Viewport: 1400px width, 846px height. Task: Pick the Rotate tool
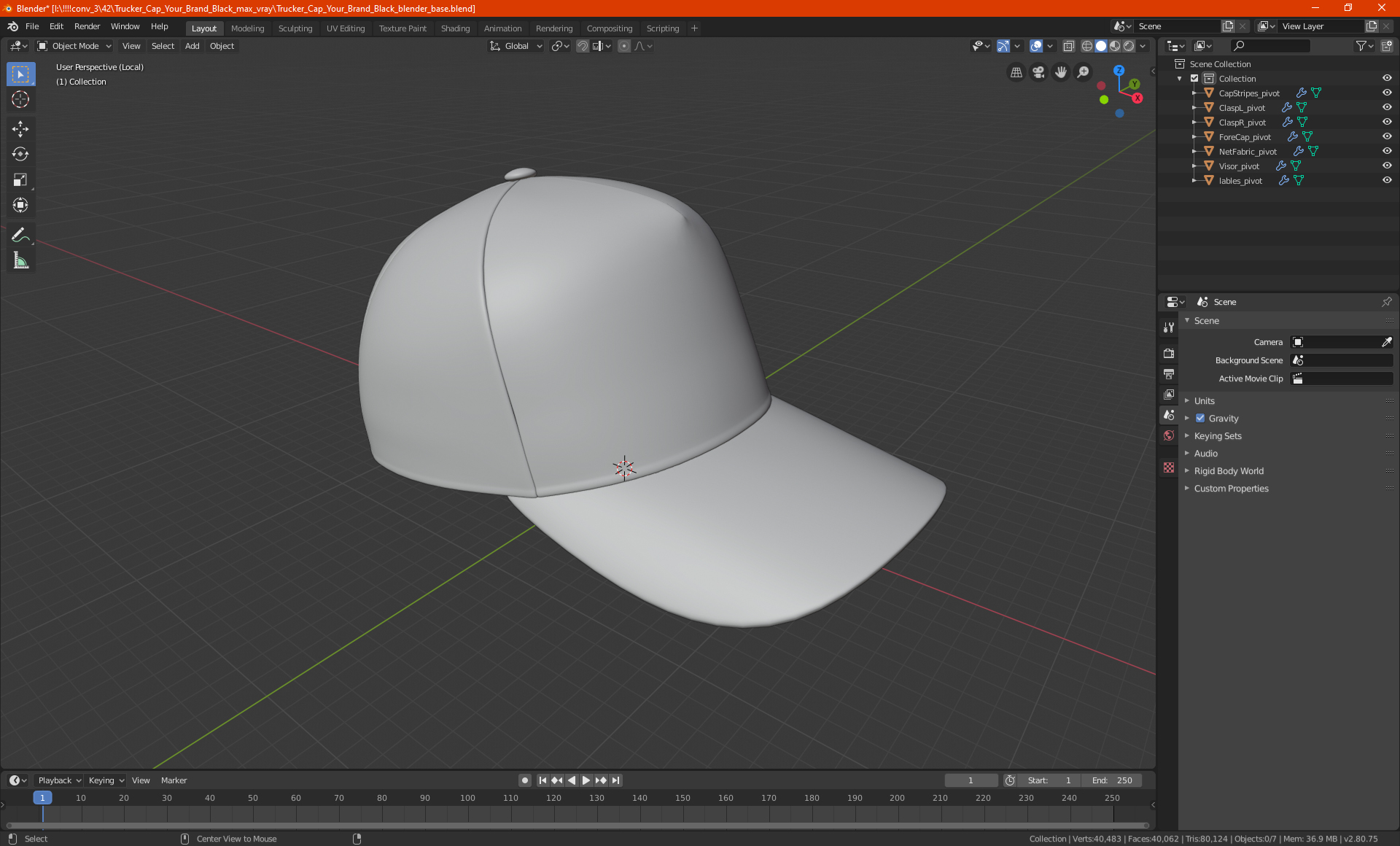click(20, 154)
